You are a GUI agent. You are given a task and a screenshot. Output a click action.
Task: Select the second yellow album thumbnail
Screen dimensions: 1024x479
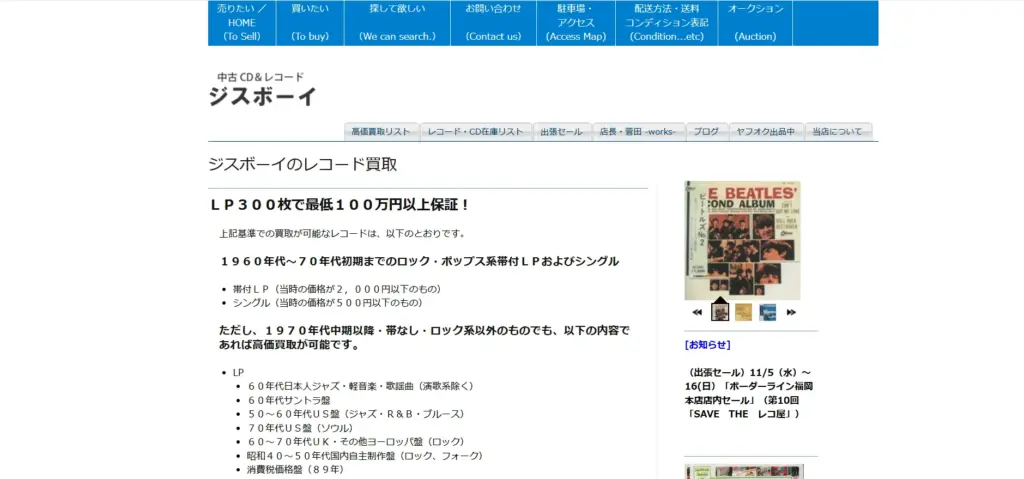click(743, 312)
